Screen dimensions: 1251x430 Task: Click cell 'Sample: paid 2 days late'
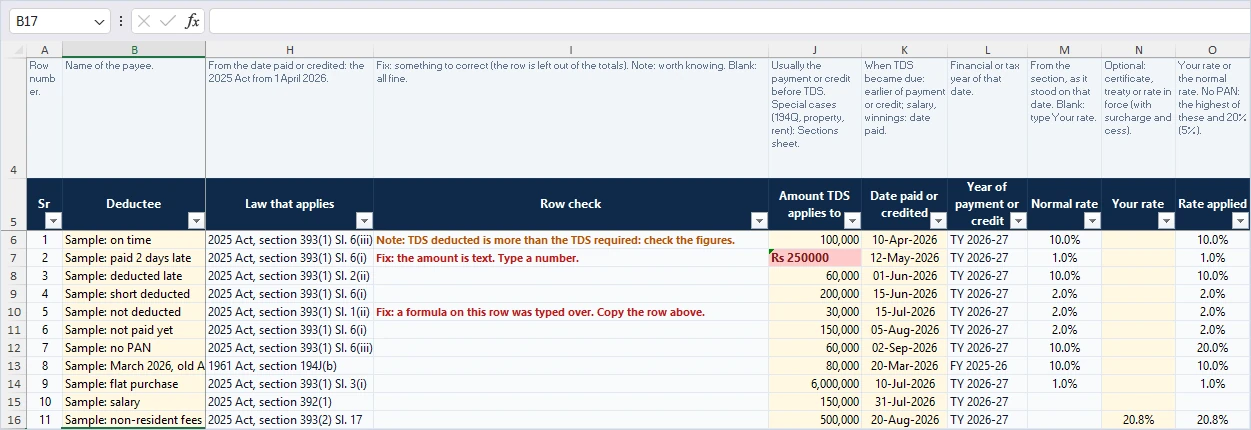(x=134, y=258)
